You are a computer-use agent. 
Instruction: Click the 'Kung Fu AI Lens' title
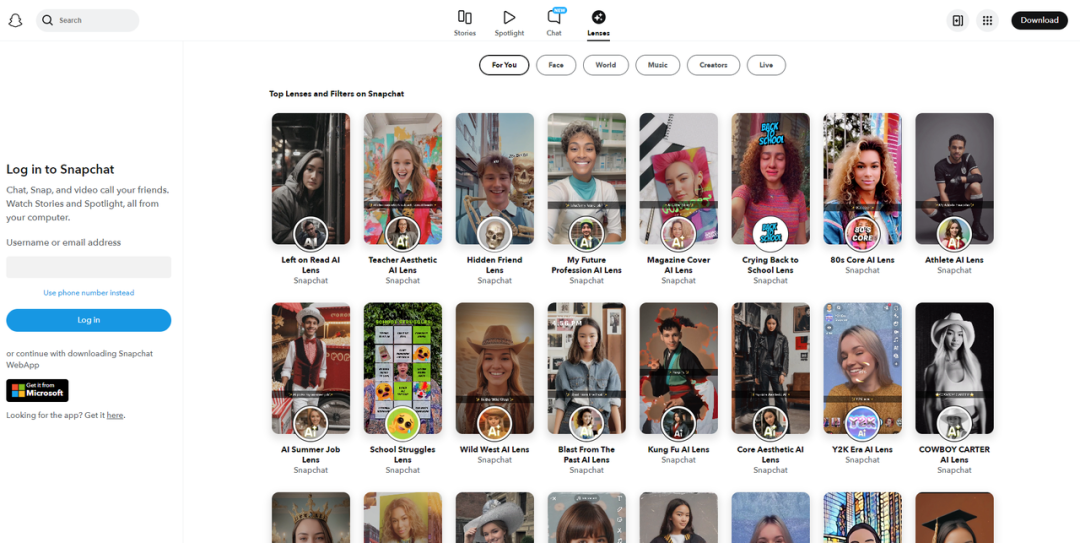coord(678,449)
